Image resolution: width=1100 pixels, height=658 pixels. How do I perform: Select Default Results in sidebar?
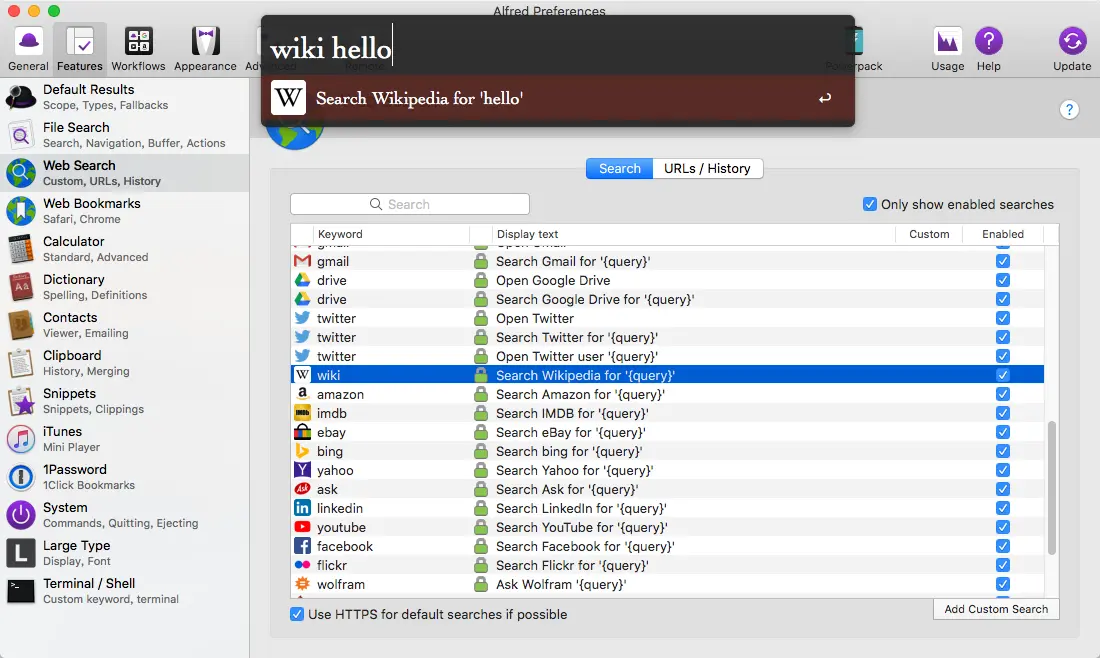pos(124,97)
